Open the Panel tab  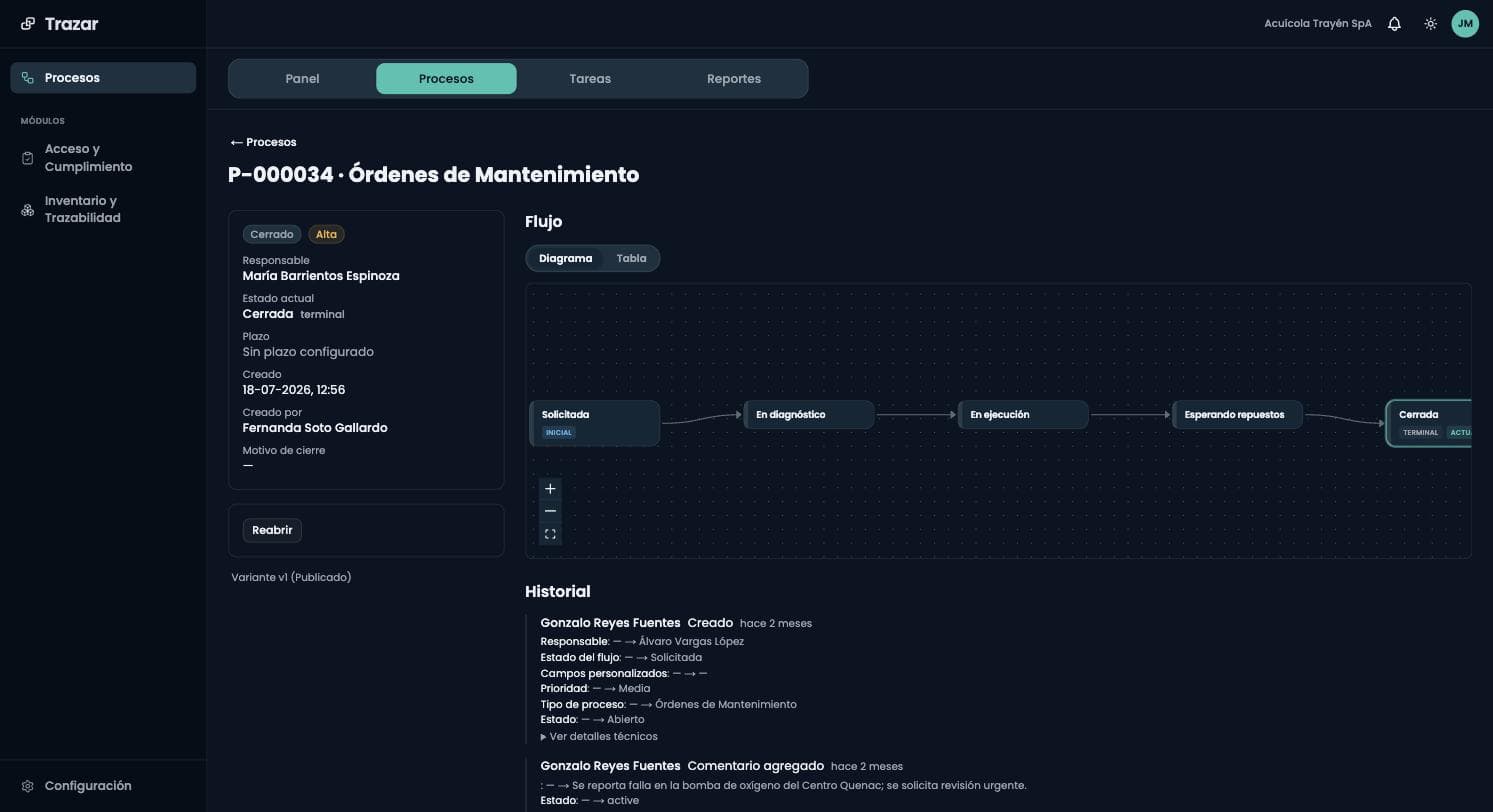point(302,79)
